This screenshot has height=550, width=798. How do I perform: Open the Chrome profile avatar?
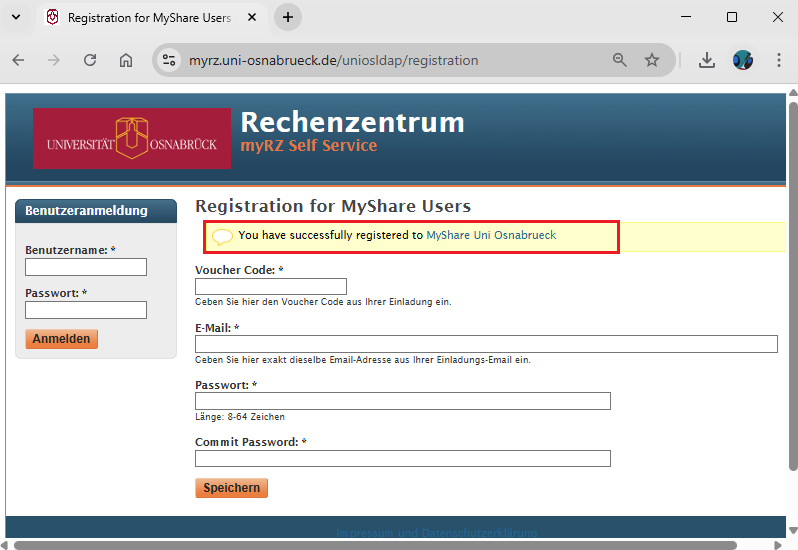742,60
